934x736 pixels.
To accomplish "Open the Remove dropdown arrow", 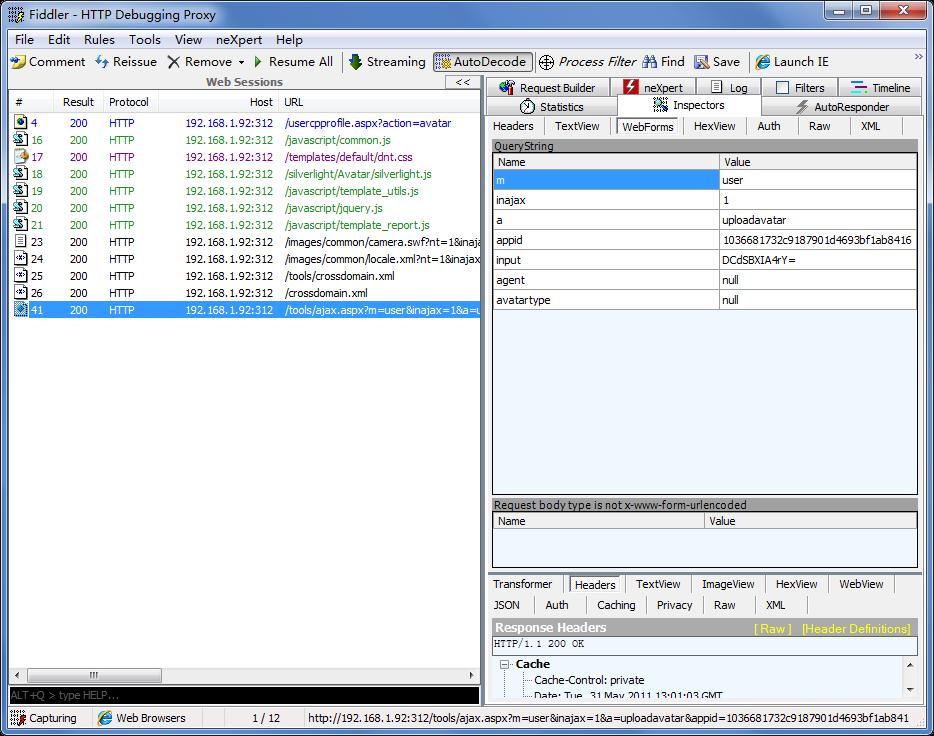I will point(241,62).
